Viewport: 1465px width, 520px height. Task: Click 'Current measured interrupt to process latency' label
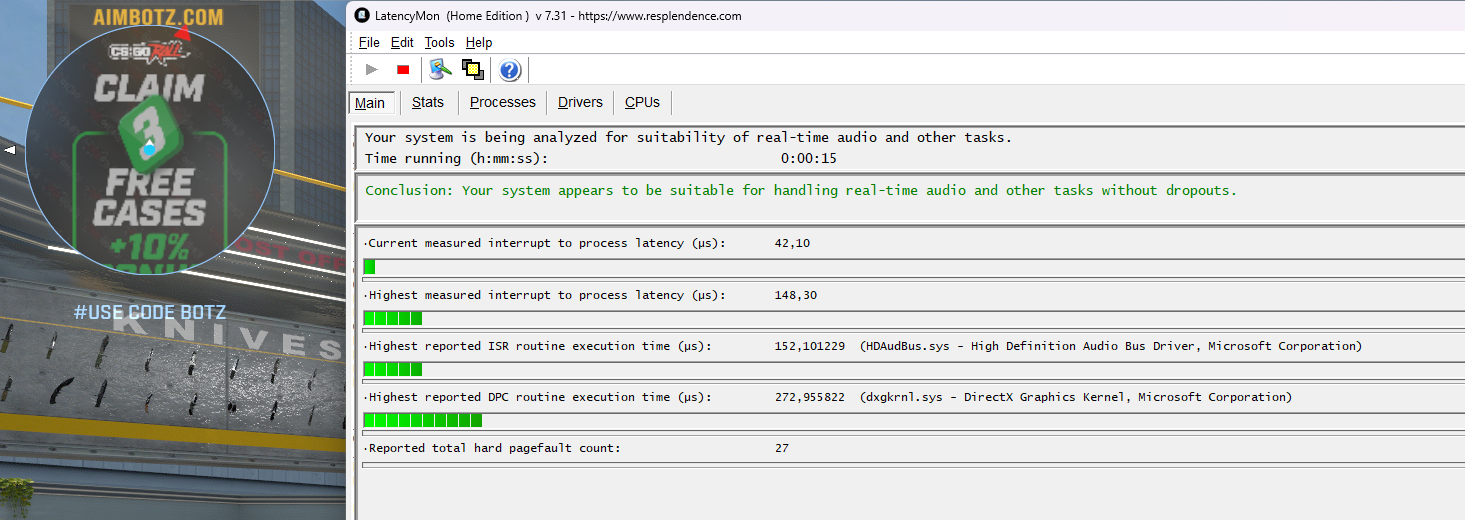547,243
